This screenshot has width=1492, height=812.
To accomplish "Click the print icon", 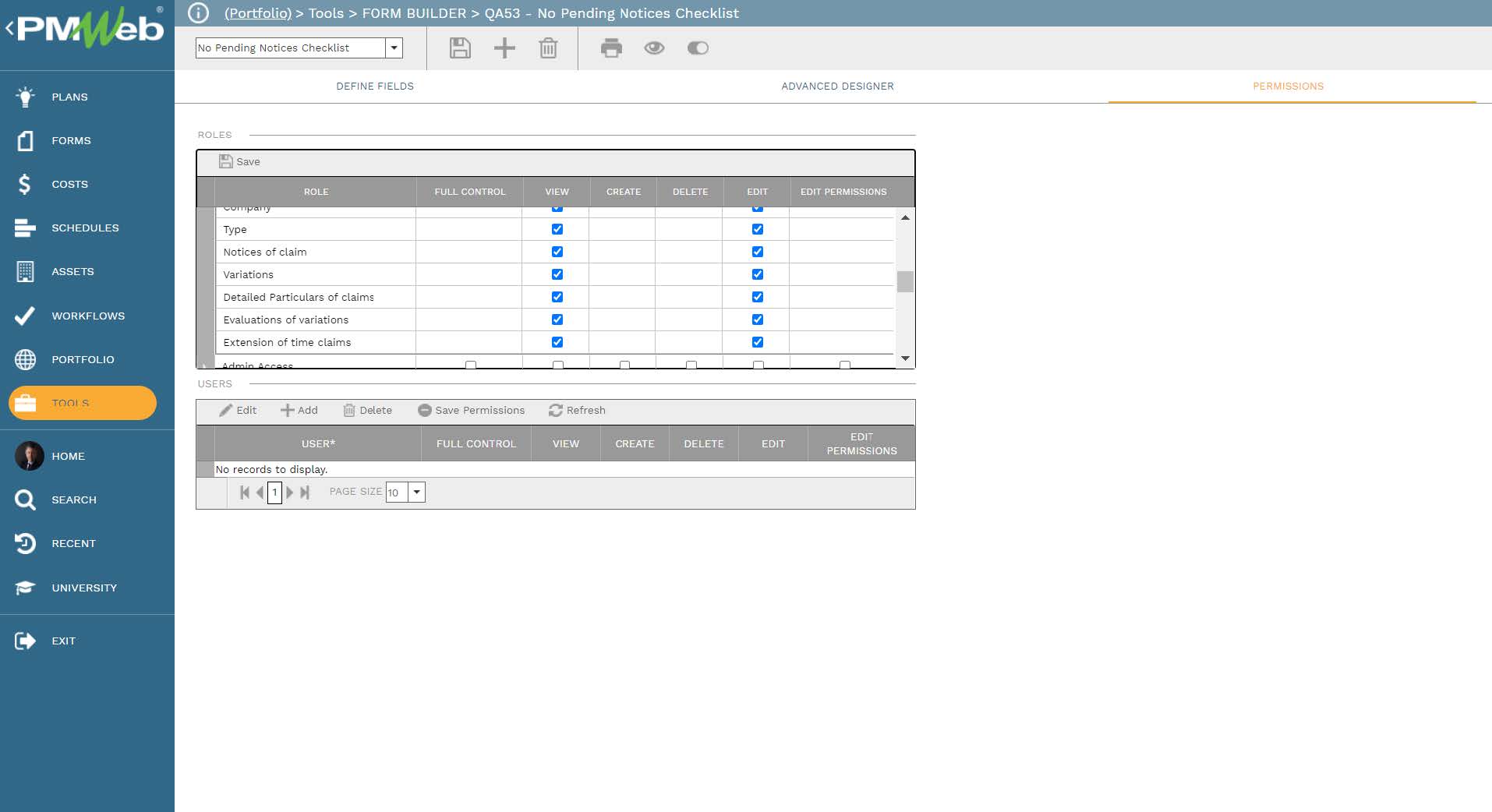I will click(x=611, y=48).
